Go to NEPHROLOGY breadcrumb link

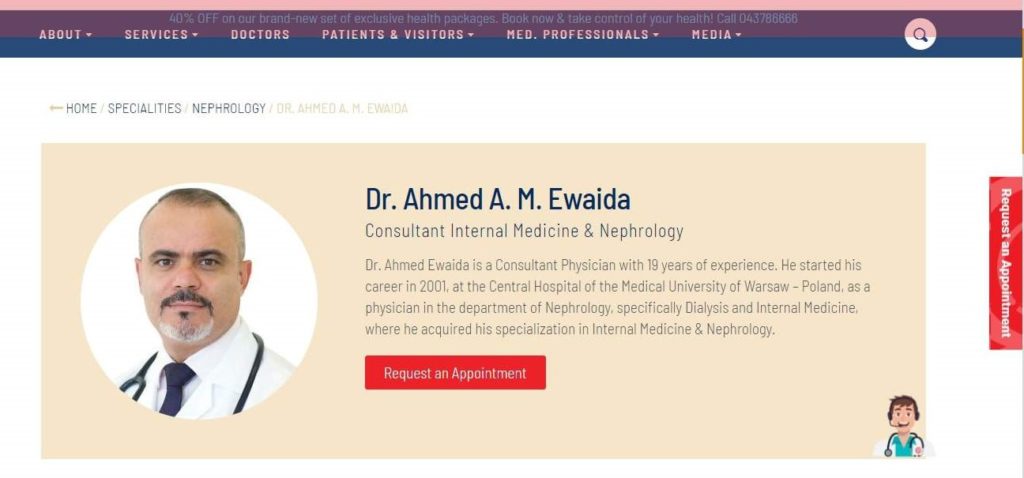229,108
